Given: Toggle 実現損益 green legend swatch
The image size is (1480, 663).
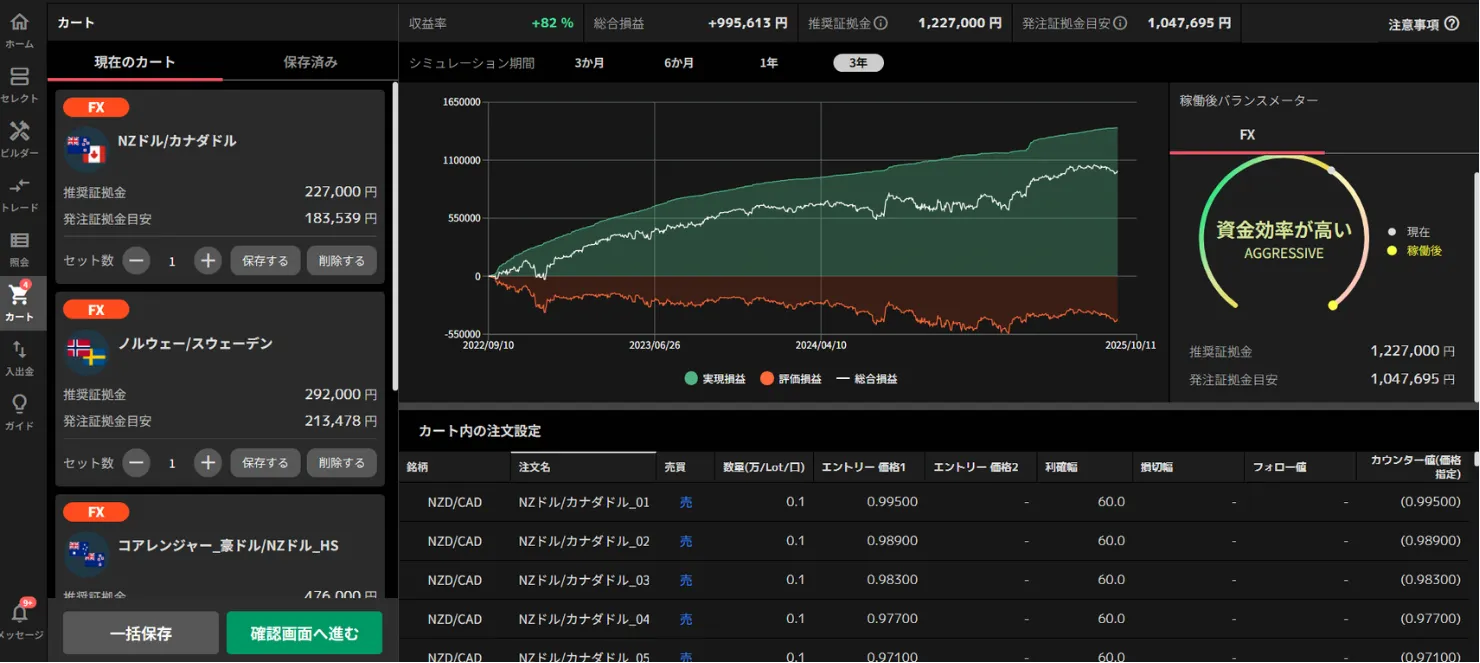Looking at the screenshot, I should [691, 379].
